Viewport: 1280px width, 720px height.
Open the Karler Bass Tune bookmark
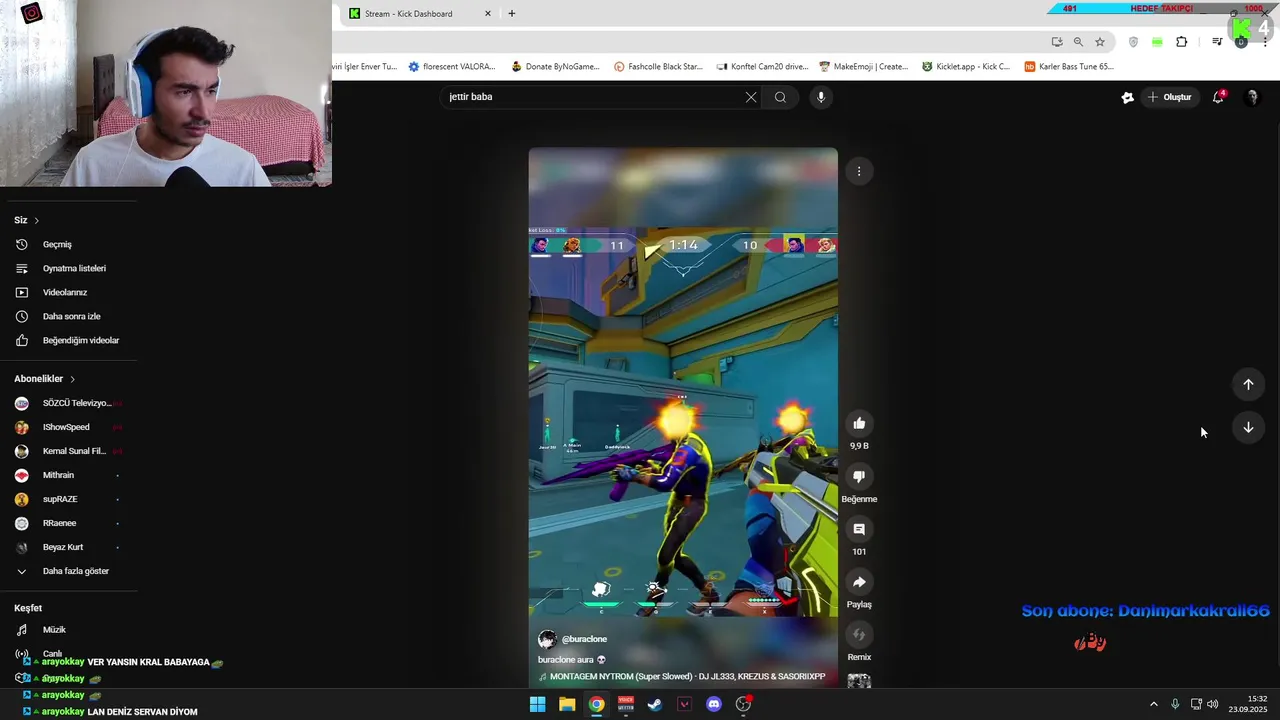click(1068, 66)
